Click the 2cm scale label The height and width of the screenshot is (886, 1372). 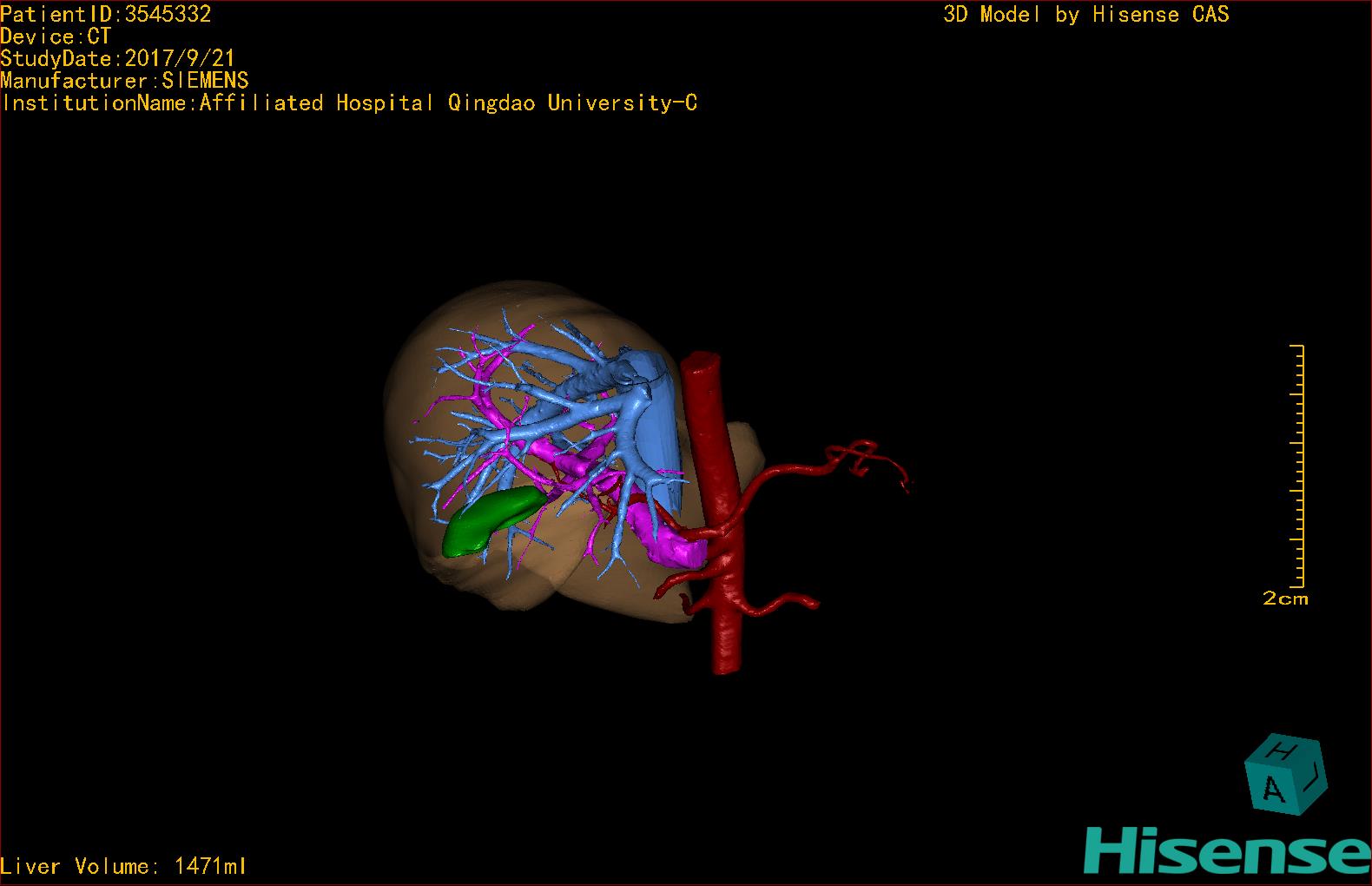click(1285, 598)
